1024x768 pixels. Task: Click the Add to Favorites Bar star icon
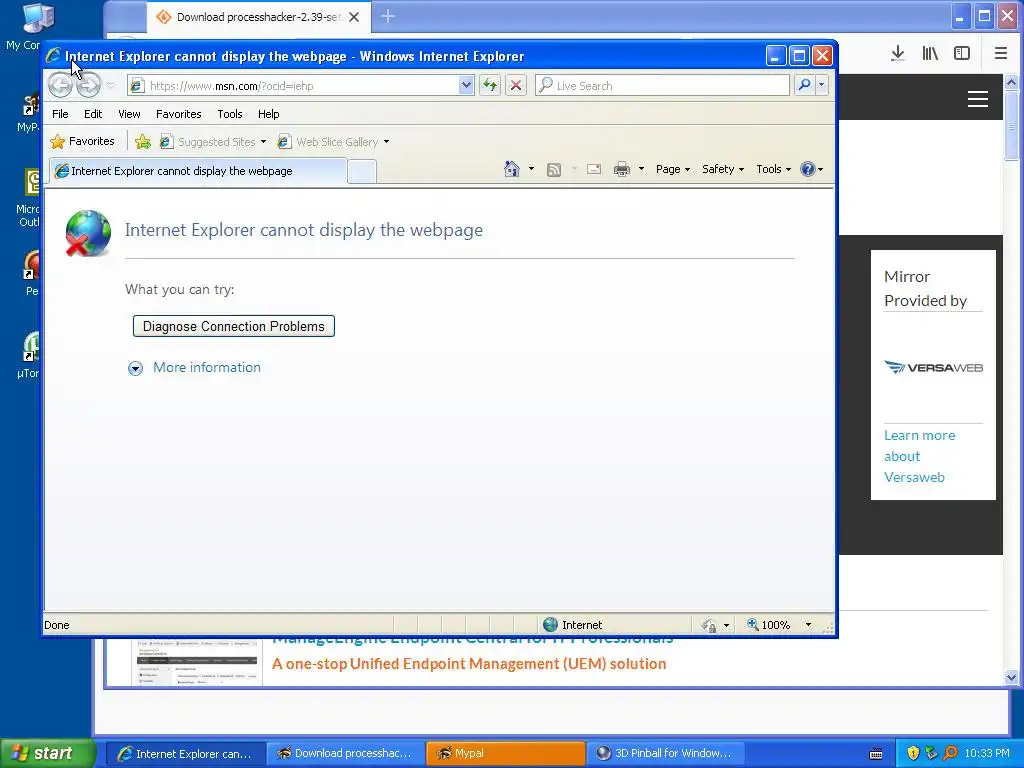143,142
